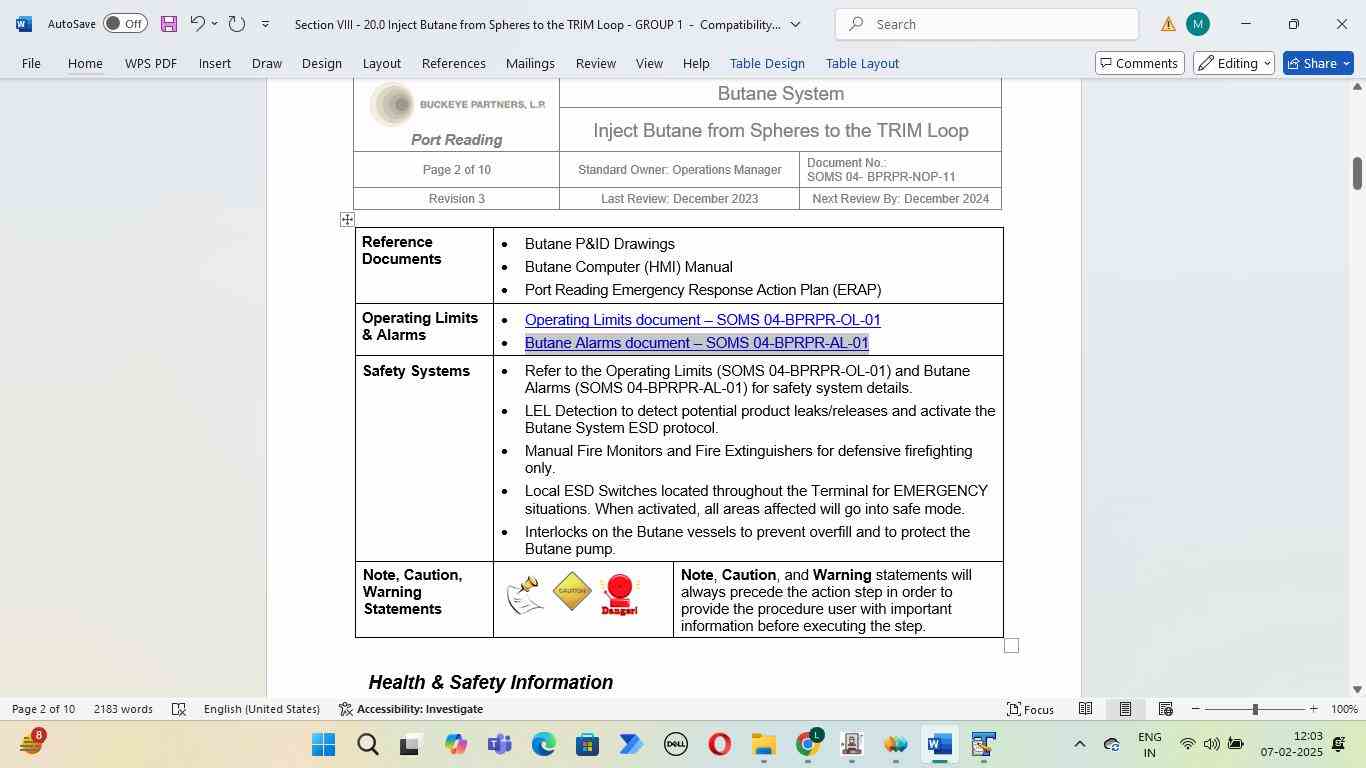
Task: Expand the document title dropdown chevron
Action: tap(796, 24)
